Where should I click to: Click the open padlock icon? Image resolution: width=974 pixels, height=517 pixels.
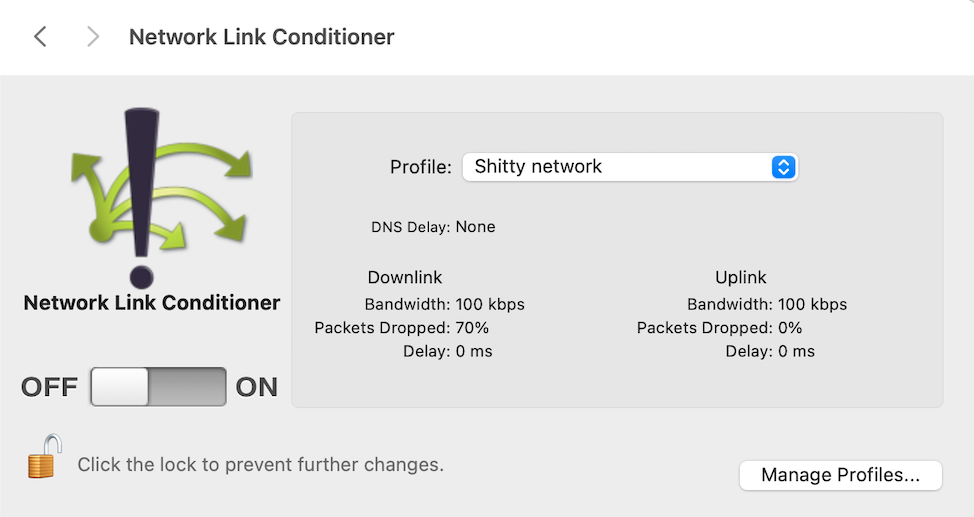[x=44, y=456]
